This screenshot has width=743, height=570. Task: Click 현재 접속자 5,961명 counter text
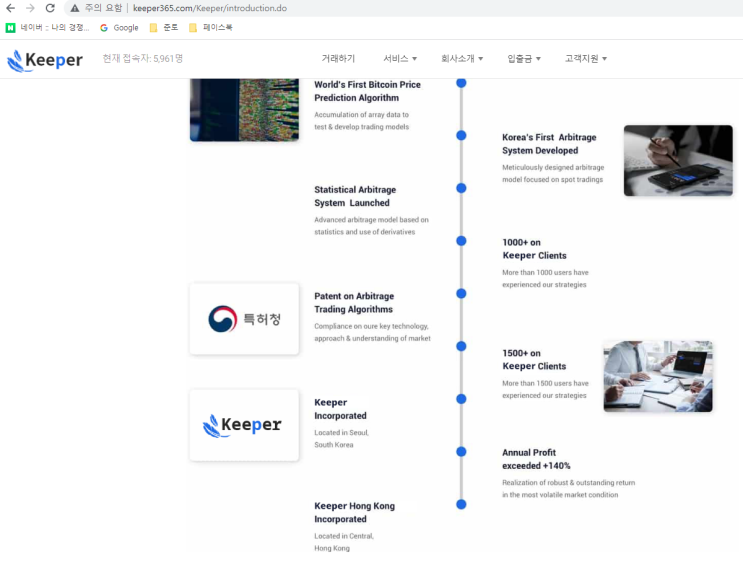pyautogui.click(x=143, y=58)
